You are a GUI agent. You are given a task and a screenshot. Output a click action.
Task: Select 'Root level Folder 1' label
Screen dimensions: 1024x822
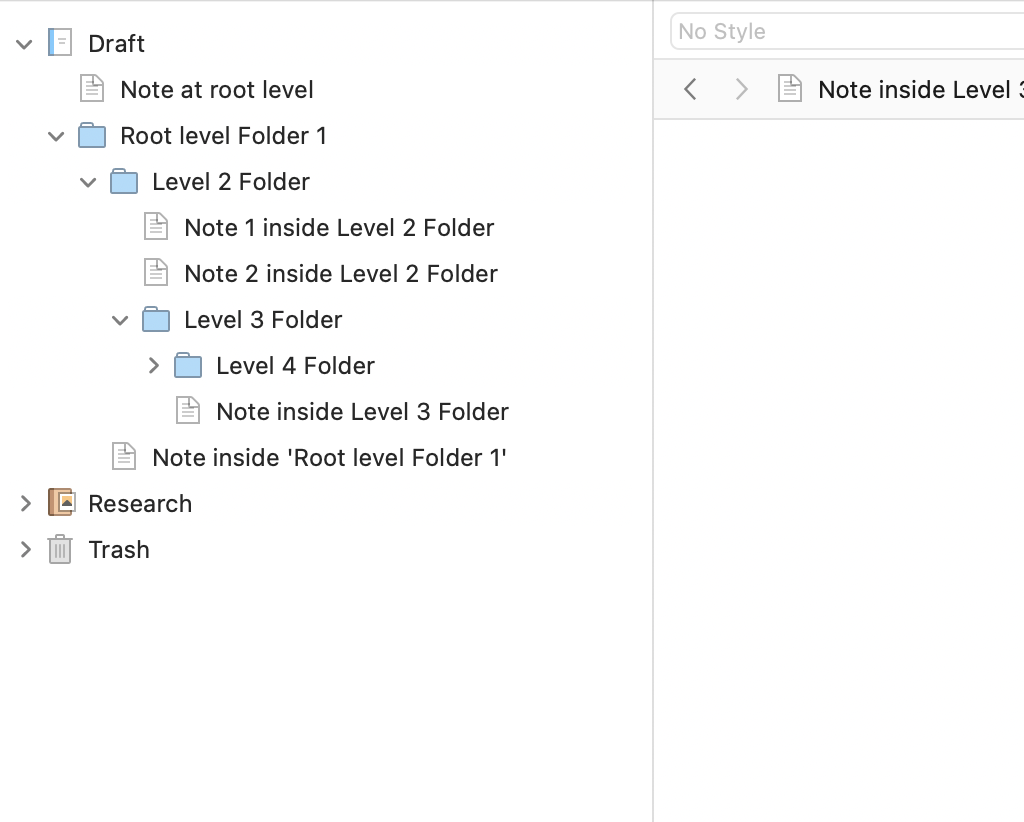[x=223, y=136]
